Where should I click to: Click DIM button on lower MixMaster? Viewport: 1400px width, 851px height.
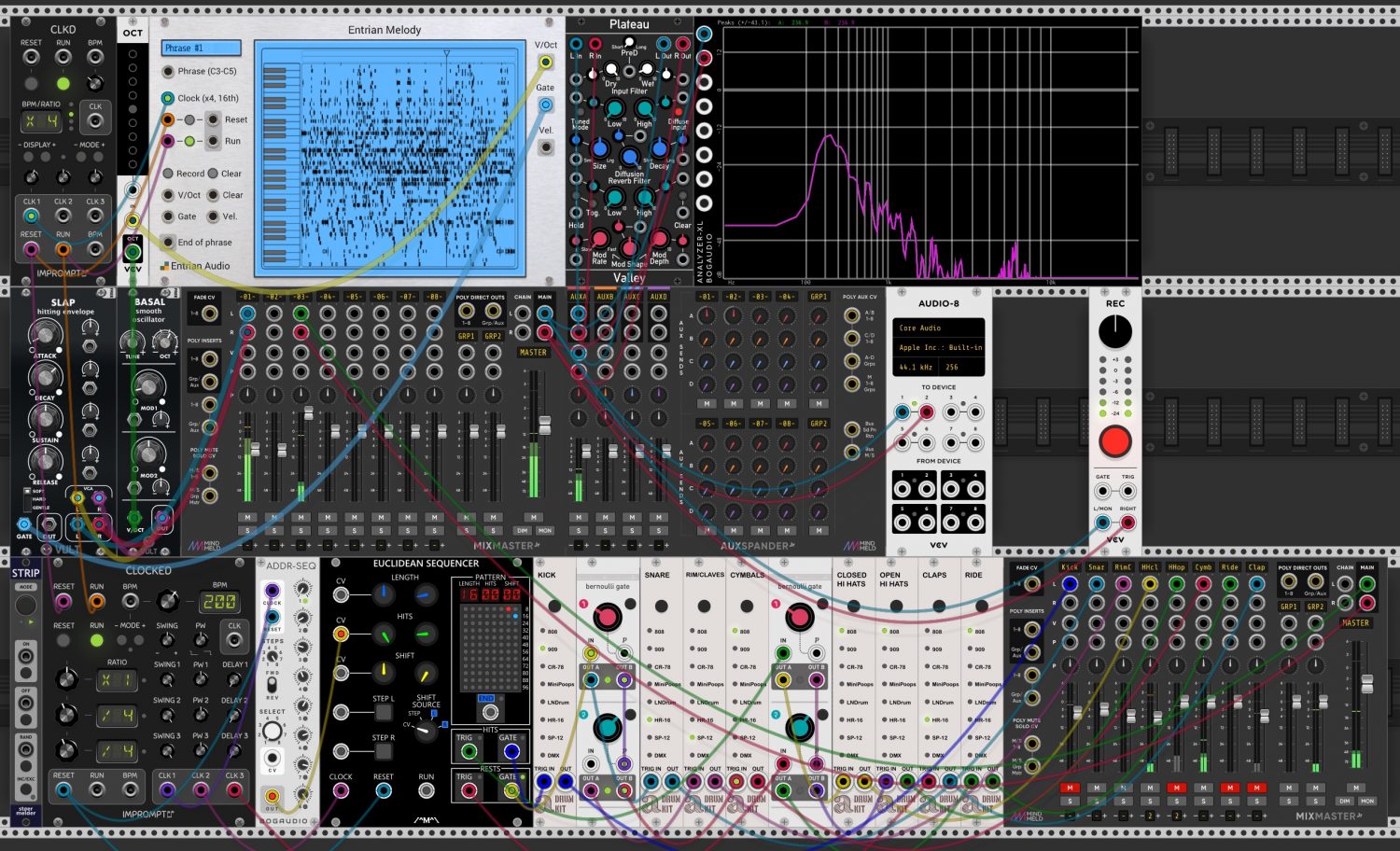(x=1344, y=802)
